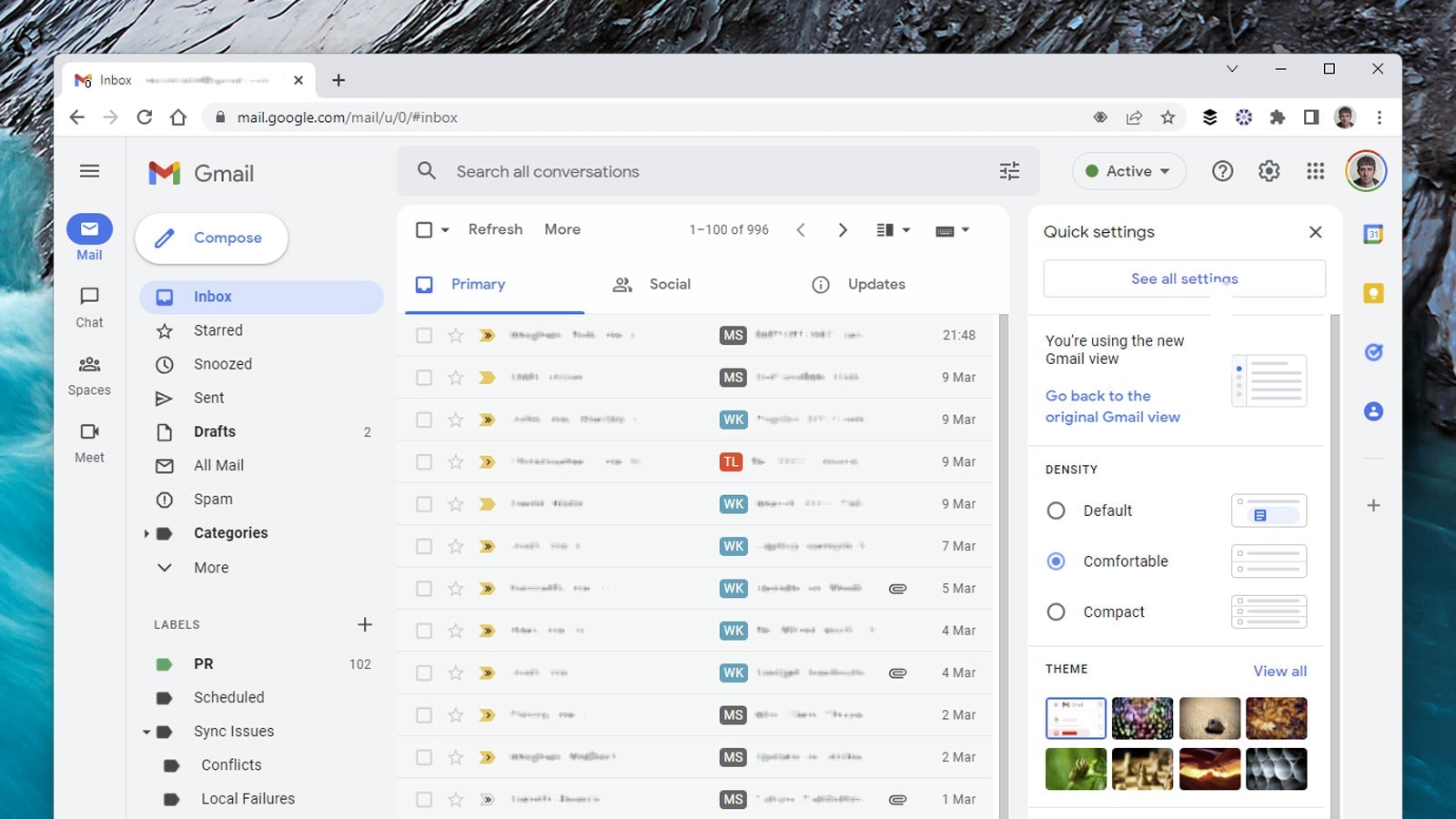
Task: Click Go back to original Gmail view
Action: click(1112, 407)
